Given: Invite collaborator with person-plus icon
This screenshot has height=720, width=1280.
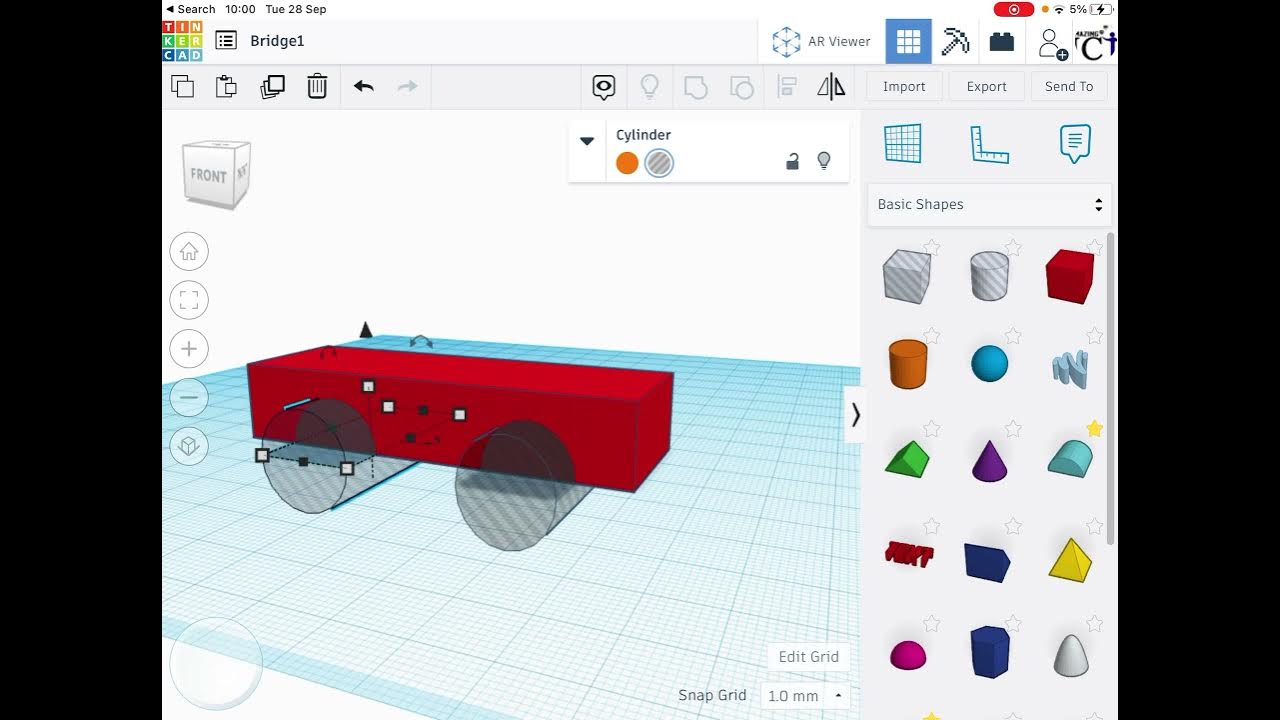Looking at the screenshot, I should 1053,43.
